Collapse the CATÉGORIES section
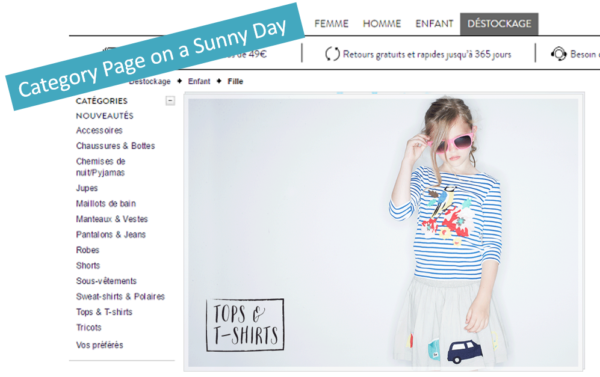Viewport: 600px width, 377px height. 170,101
